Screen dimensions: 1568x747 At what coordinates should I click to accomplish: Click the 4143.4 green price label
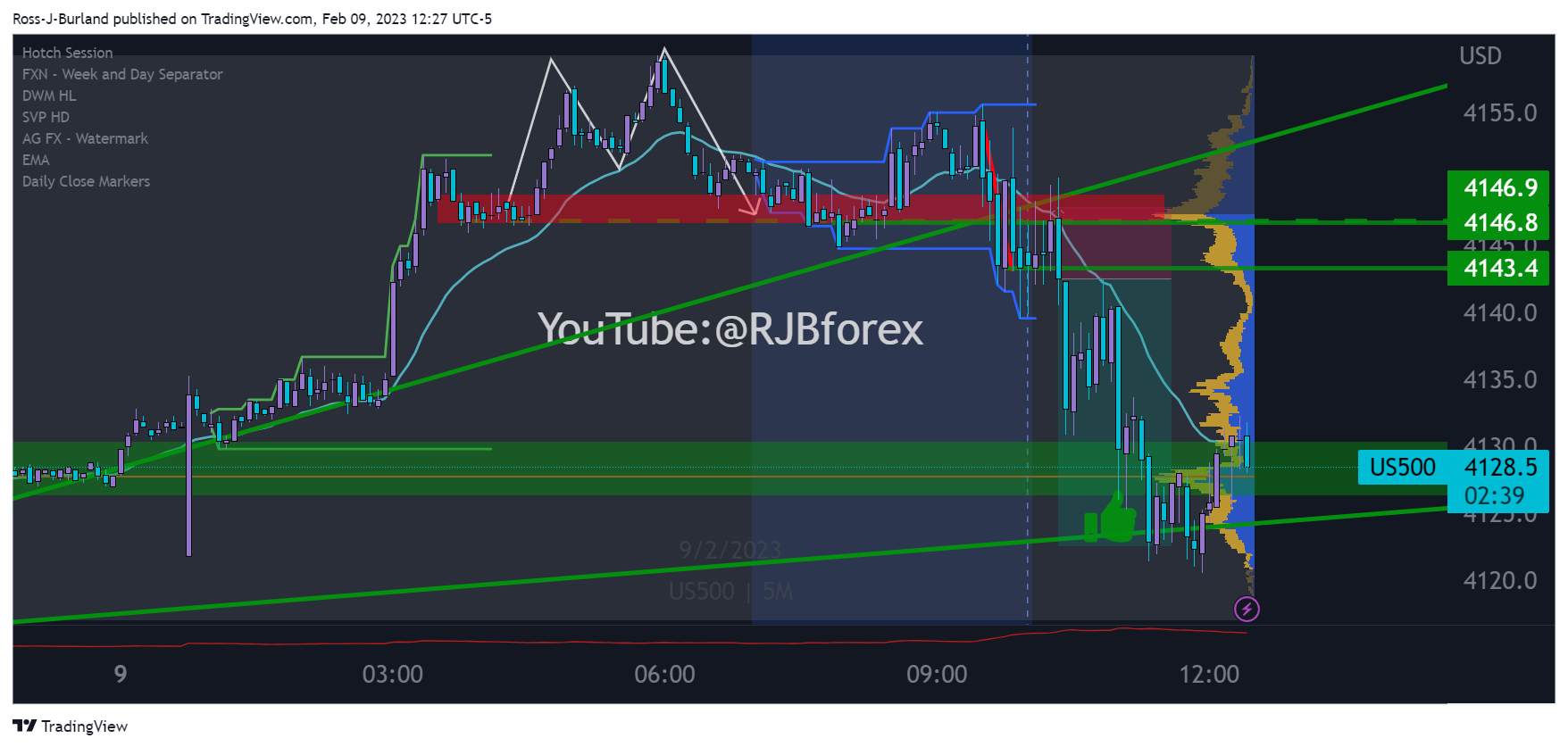click(x=1500, y=268)
